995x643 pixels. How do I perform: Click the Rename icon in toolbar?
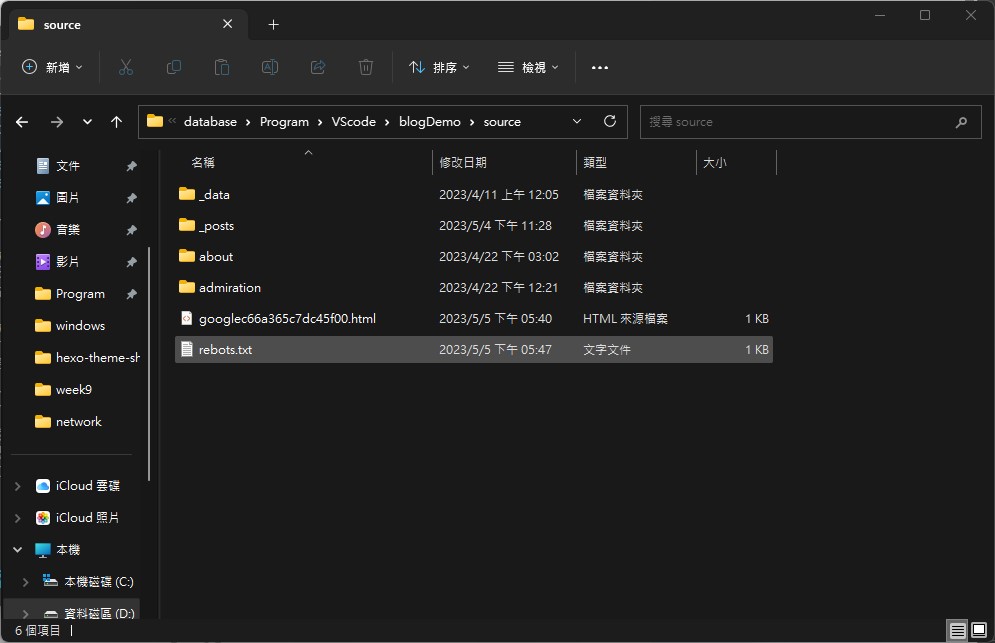tap(270, 67)
